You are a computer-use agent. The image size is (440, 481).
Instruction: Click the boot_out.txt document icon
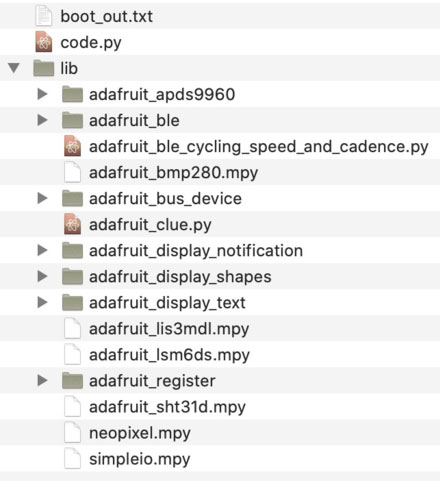point(44,16)
